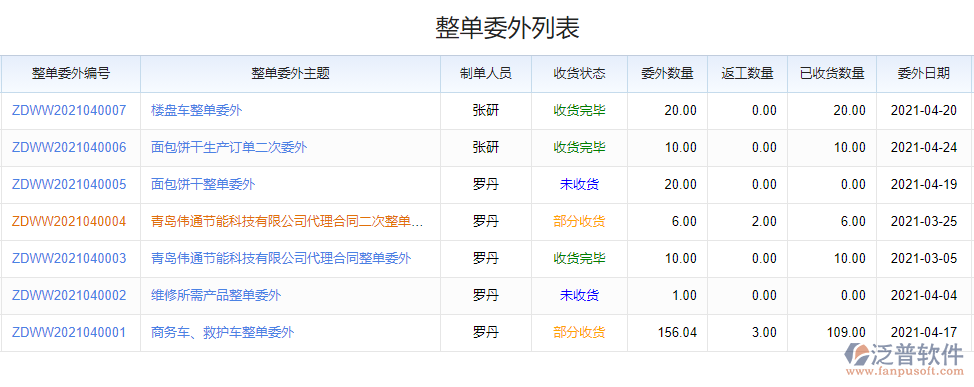Click the 委外日期 column header
The height and width of the screenshot is (387, 974).
(x=924, y=74)
